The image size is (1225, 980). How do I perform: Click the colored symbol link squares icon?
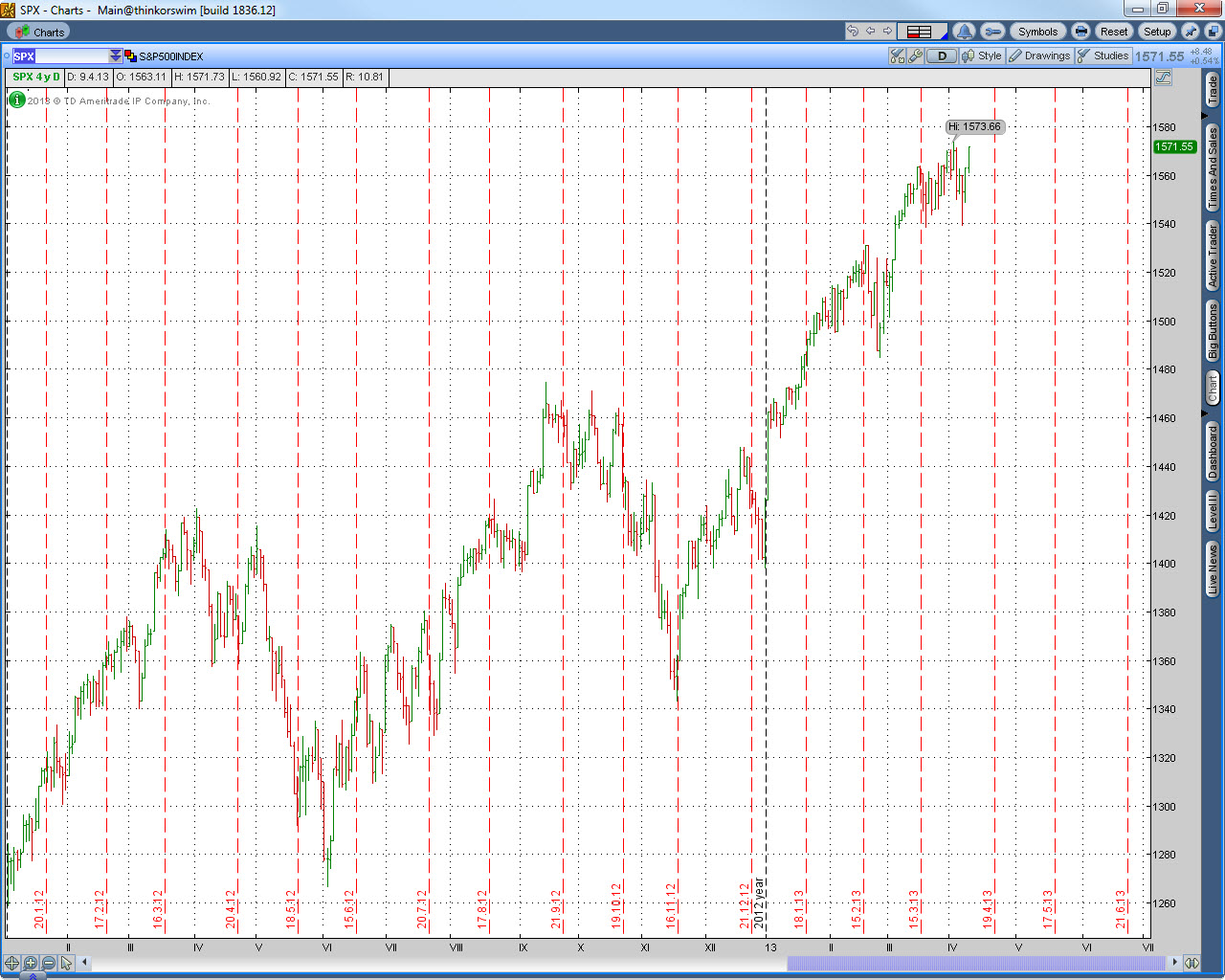pyautogui.click(x=130, y=56)
